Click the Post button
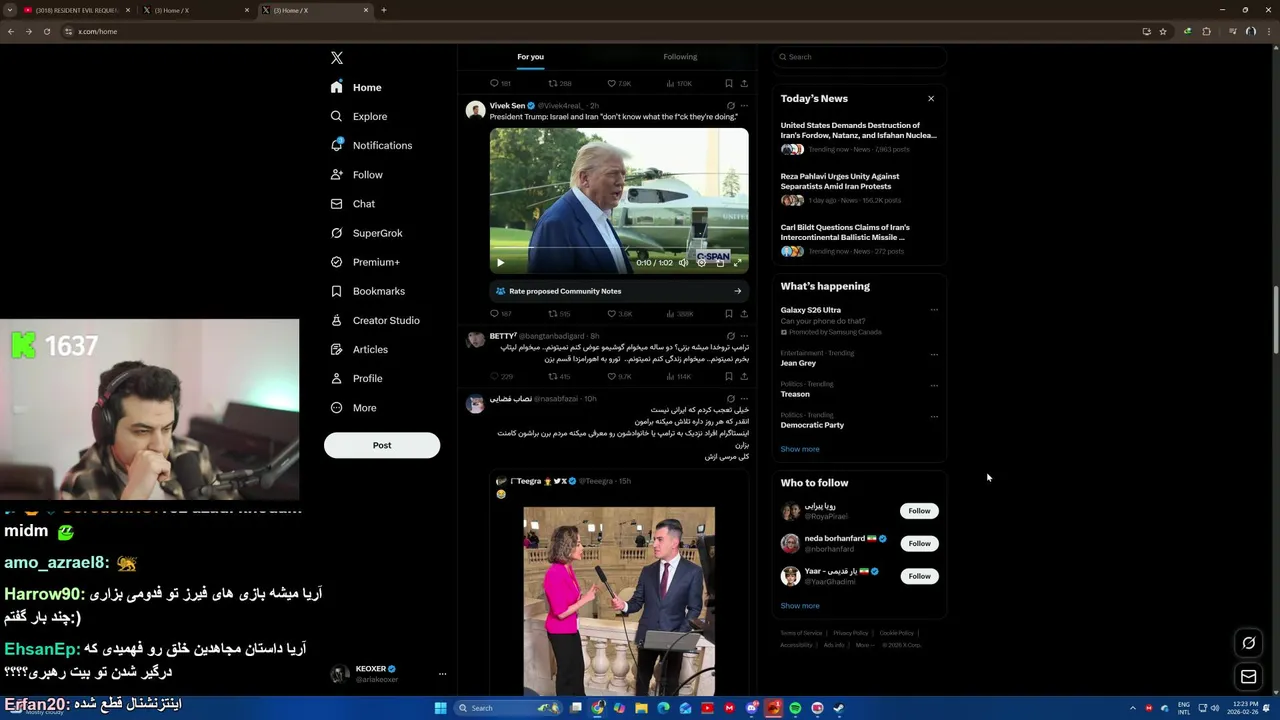Viewport: 1280px width, 720px height. coord(382,445)
